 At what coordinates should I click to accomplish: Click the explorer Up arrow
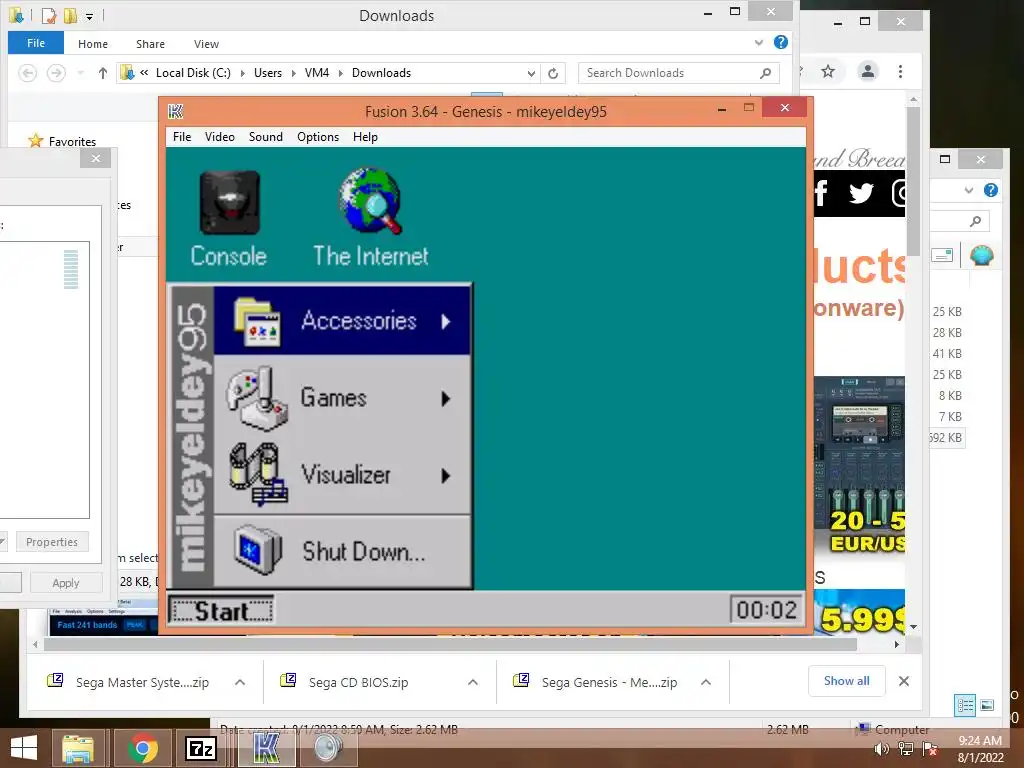103,72
